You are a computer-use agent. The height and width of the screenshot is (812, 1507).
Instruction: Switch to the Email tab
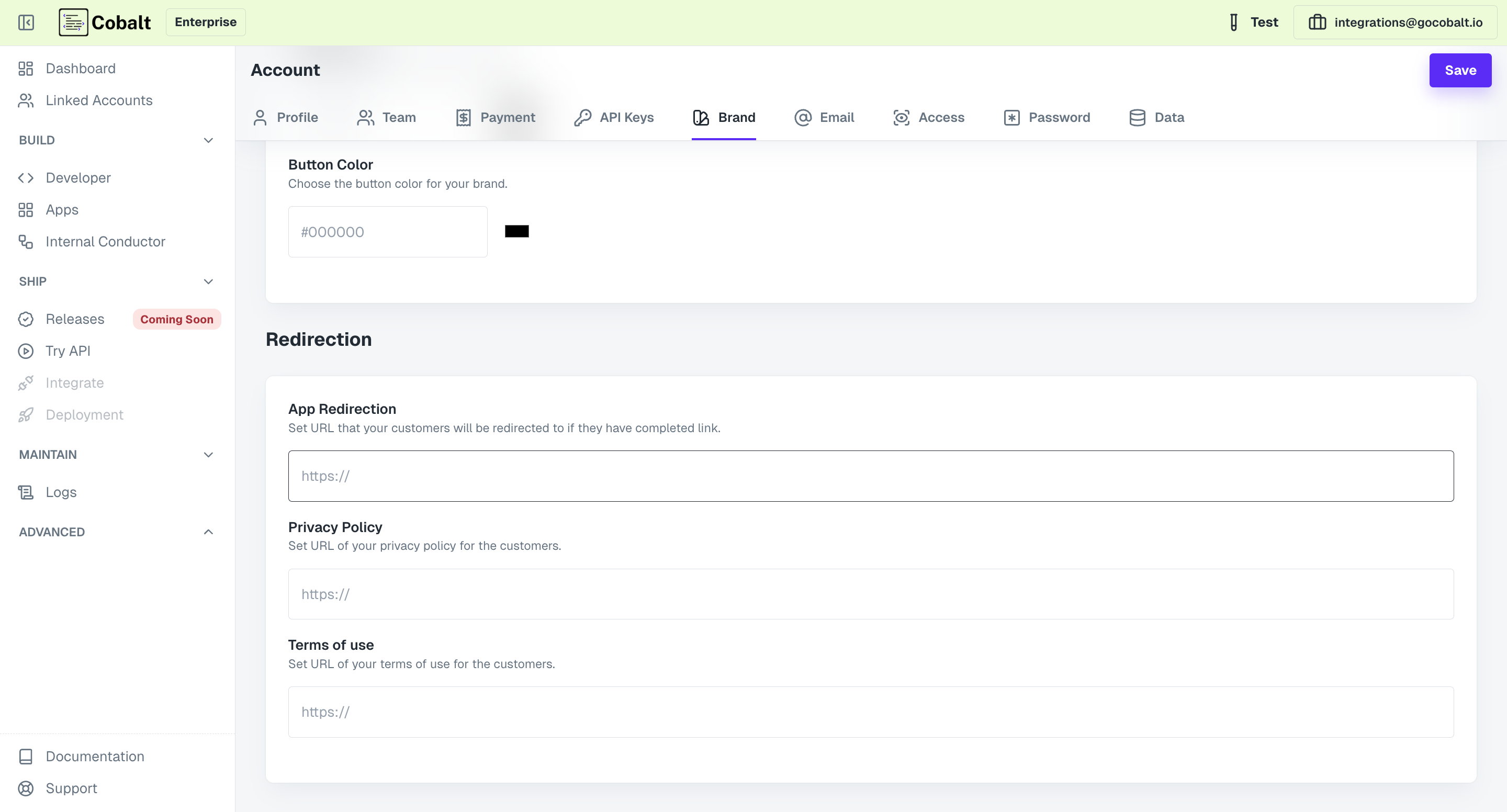[x=824, y=118]
